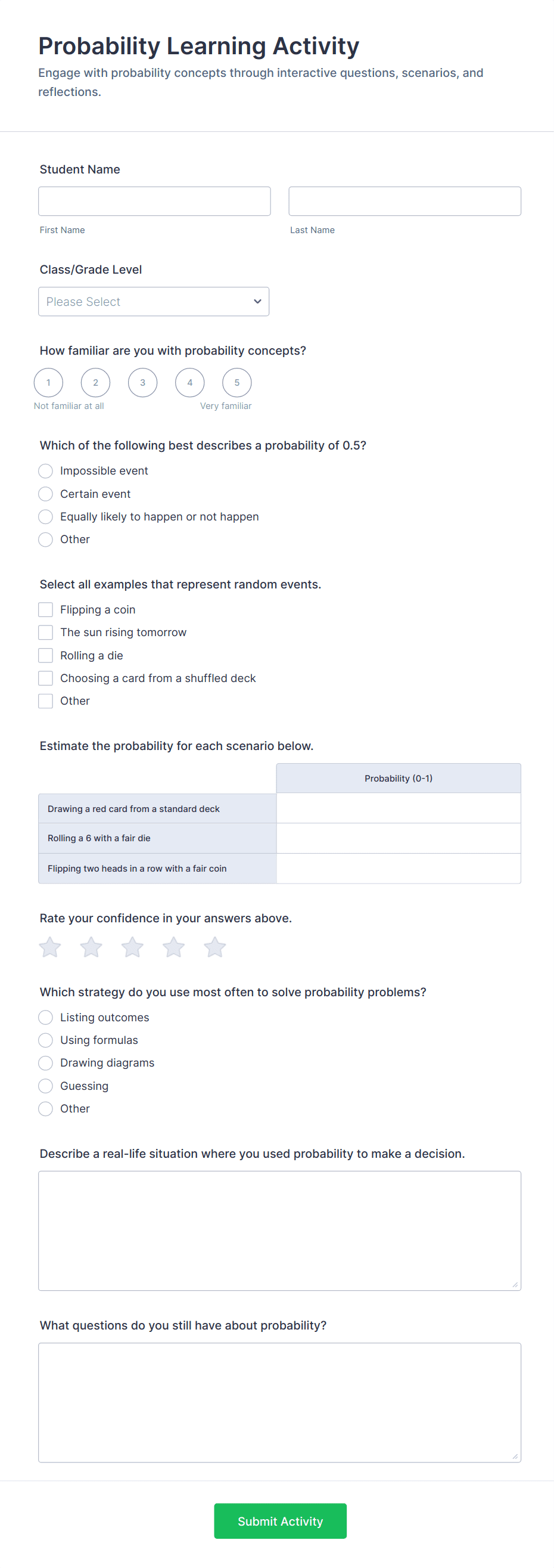
Task: Enter probability for drawing a red card
Action: coord(399,808)
